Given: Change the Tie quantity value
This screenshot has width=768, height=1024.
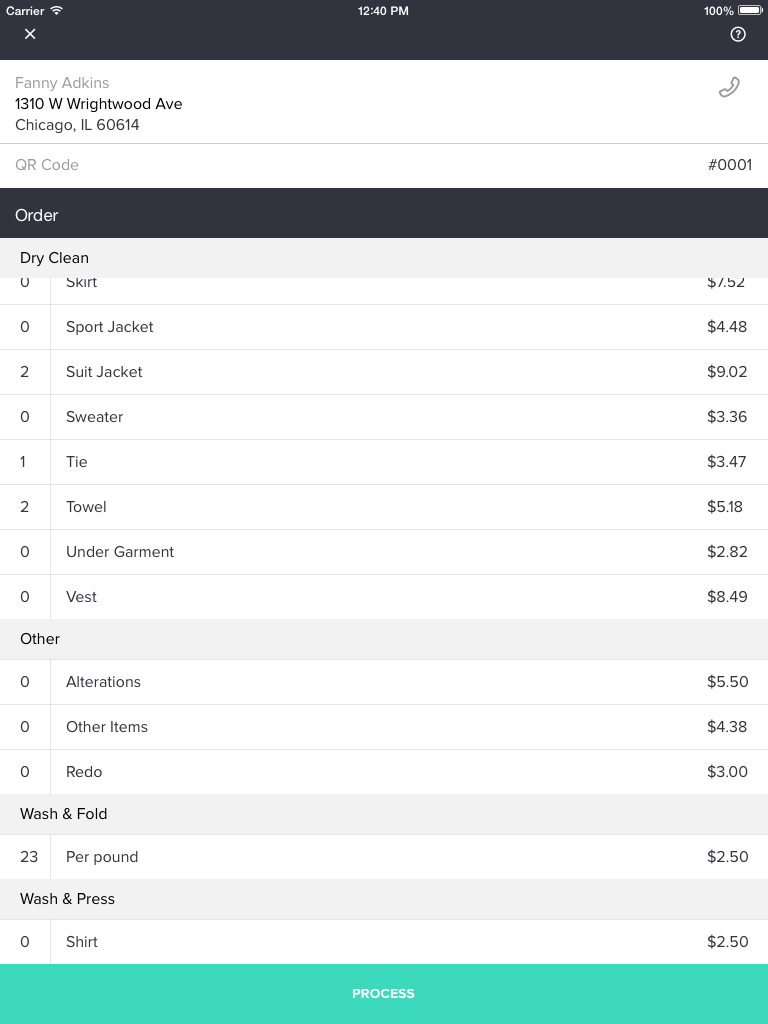Looking at the screenshot, I should pyautogui.click(x=24, y=462).
